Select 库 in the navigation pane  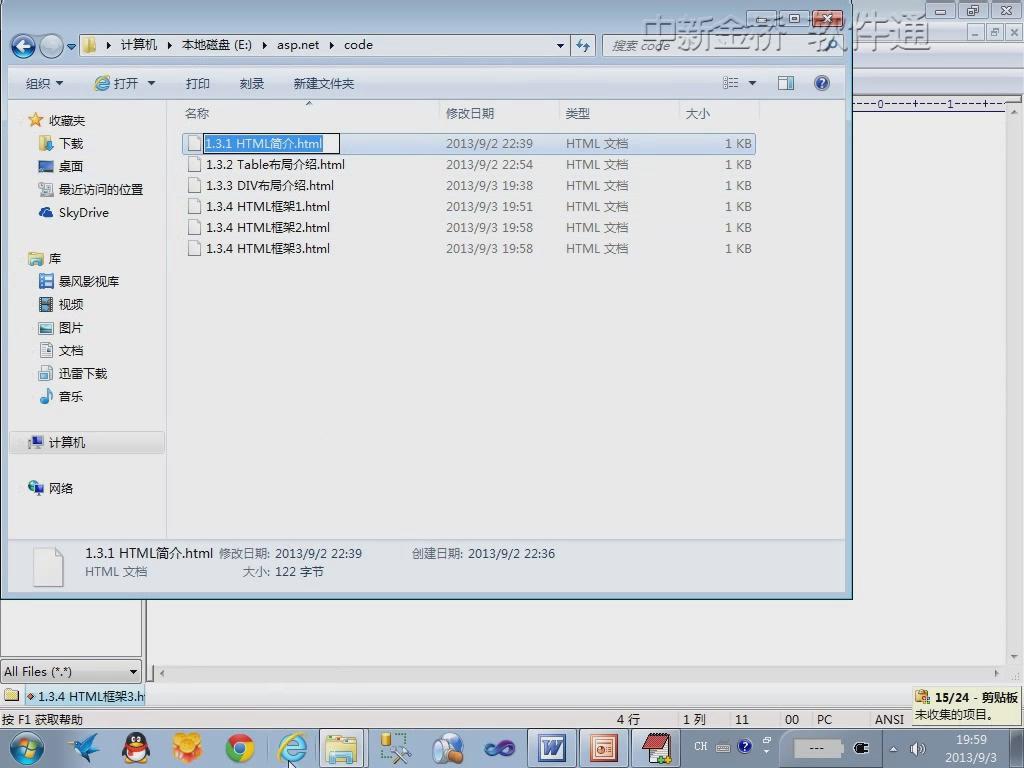(x=55, y=259)
